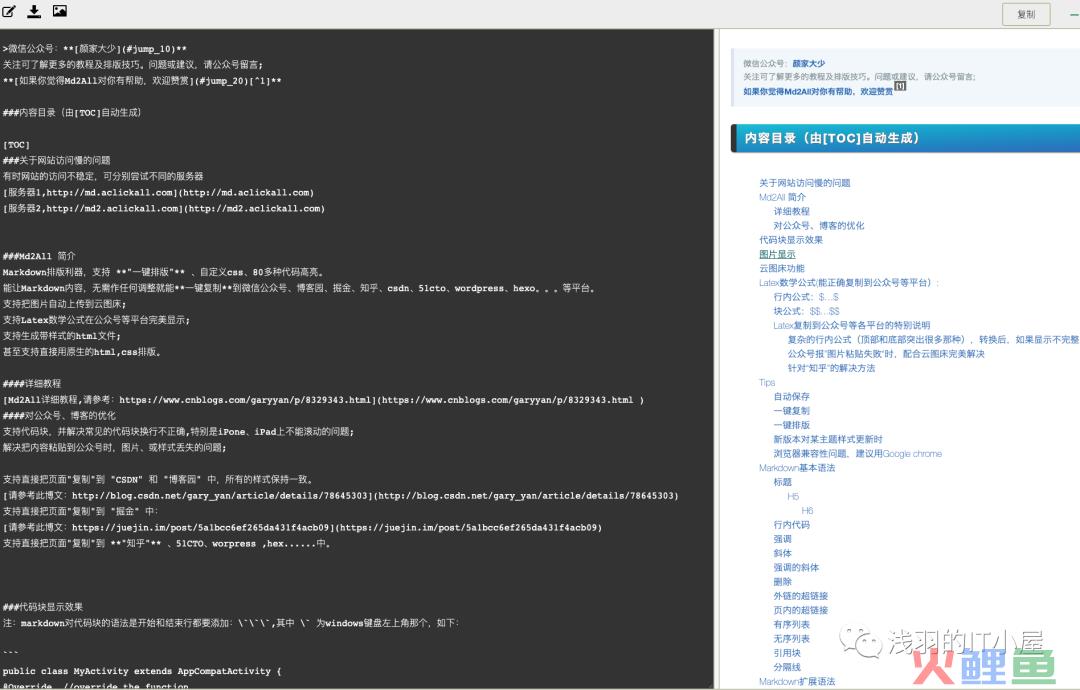Jump to Tips section in TOC

[767, 382]
